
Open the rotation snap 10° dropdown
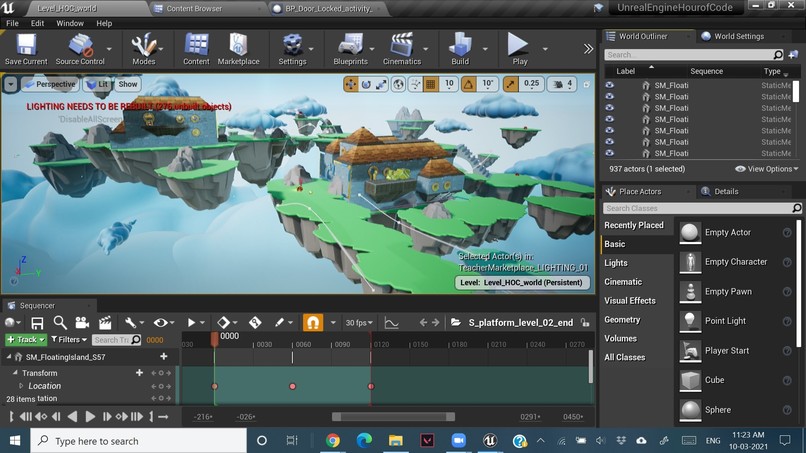487,84
